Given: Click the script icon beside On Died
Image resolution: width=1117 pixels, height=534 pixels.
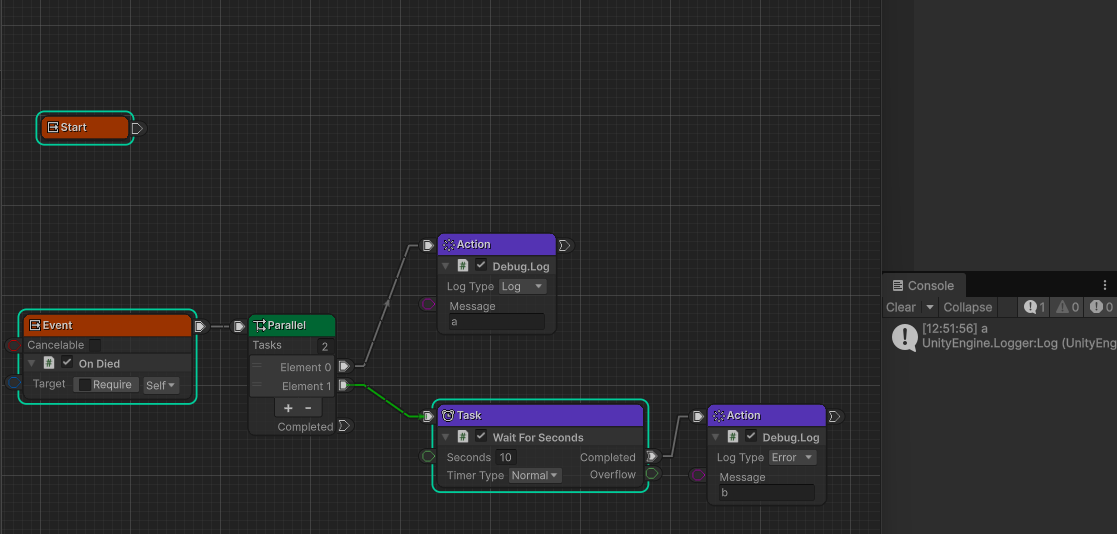Looking at the screenshot, I should click(x=48, y=363).
